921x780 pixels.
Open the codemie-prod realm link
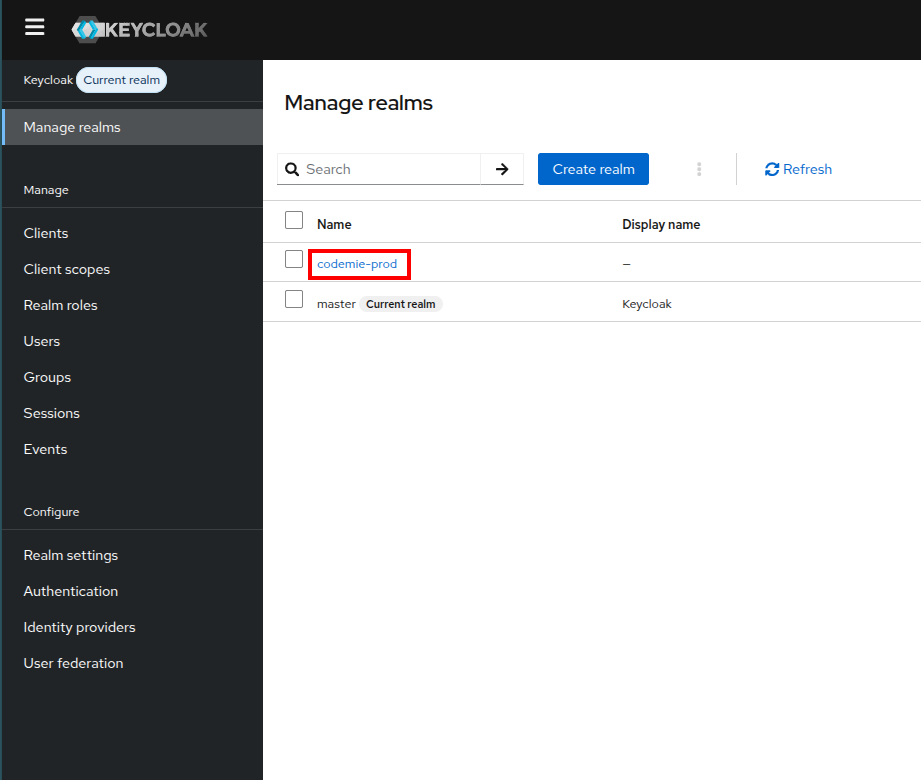pyautogui.click(x=357, y=264)
